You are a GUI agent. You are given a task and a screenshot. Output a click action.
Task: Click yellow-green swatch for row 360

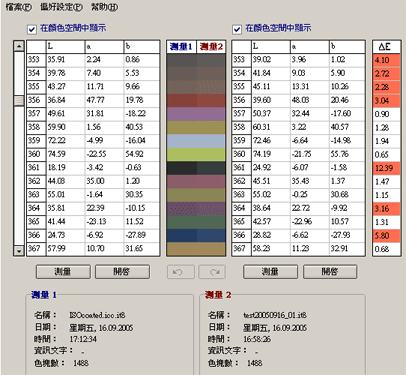[x=196, y=155]
